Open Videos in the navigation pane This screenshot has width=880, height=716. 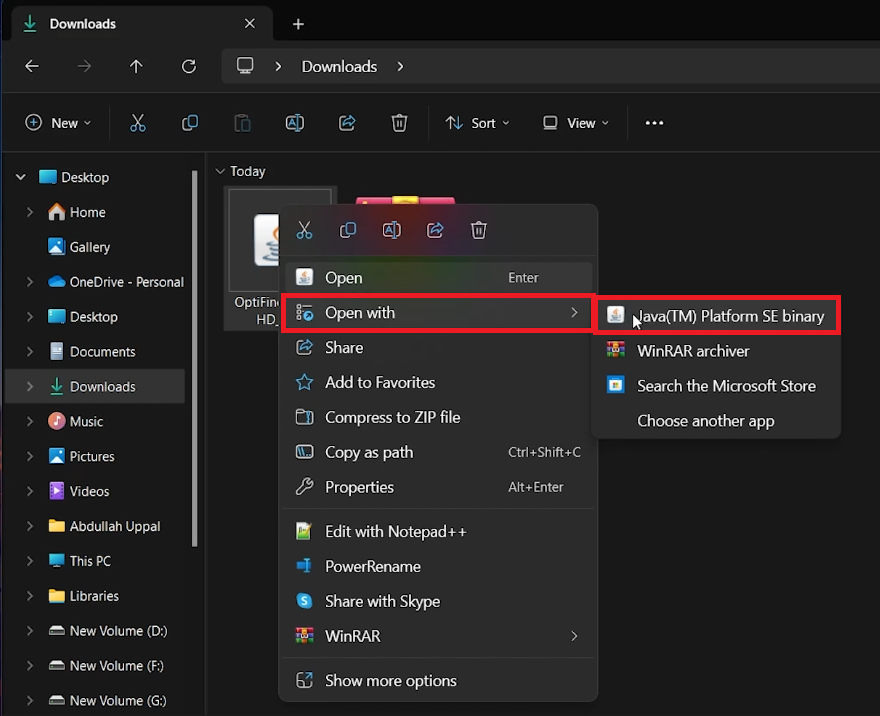click(89, 491)
